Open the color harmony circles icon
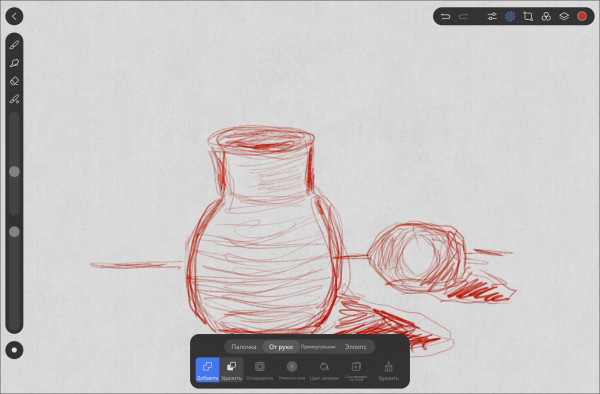Image resolution: width=600 pixels, height=394 pixels. [x=546, y=16]
